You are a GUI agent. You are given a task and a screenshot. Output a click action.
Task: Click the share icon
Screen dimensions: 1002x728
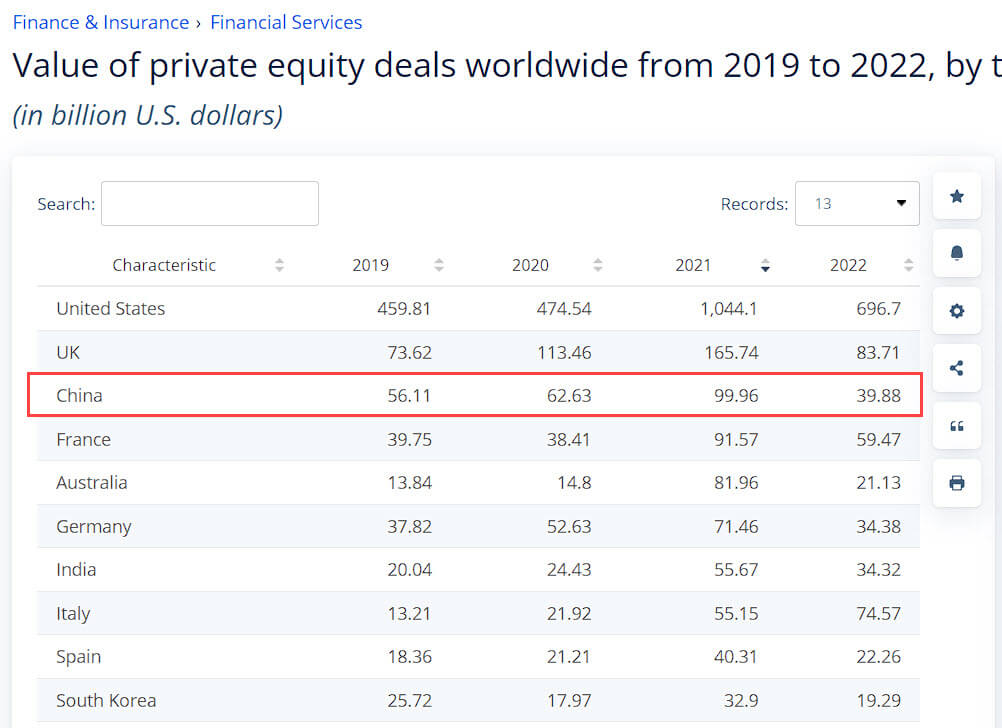[x=957, y=368]
